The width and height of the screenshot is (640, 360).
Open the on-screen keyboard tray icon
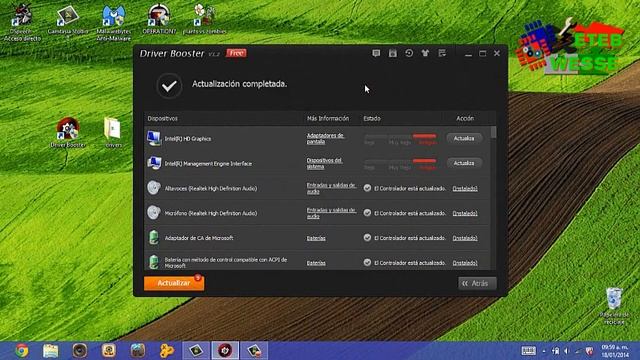pyautogui.click(x=529, y=351)
